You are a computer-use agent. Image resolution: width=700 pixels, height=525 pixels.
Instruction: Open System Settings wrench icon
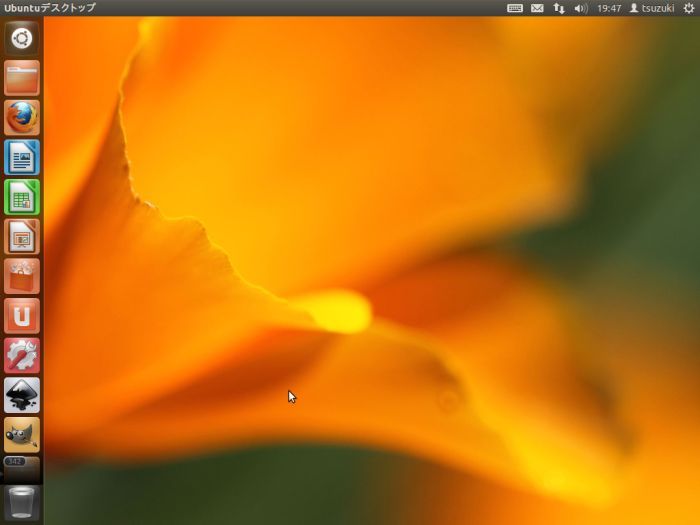click(22, 355)
